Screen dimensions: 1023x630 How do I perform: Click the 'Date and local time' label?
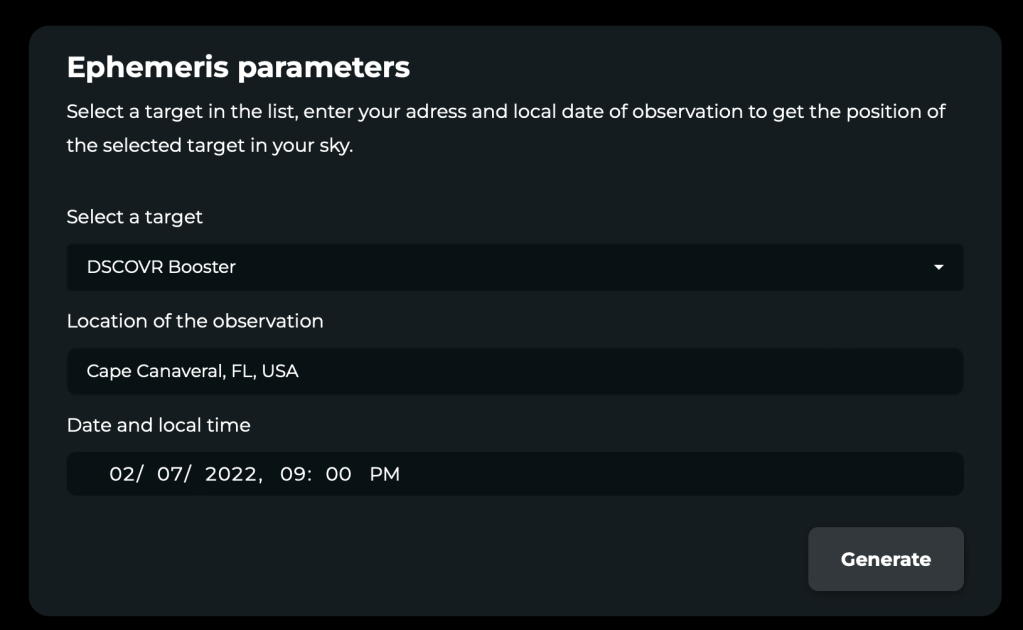click(x=159, y=425)
